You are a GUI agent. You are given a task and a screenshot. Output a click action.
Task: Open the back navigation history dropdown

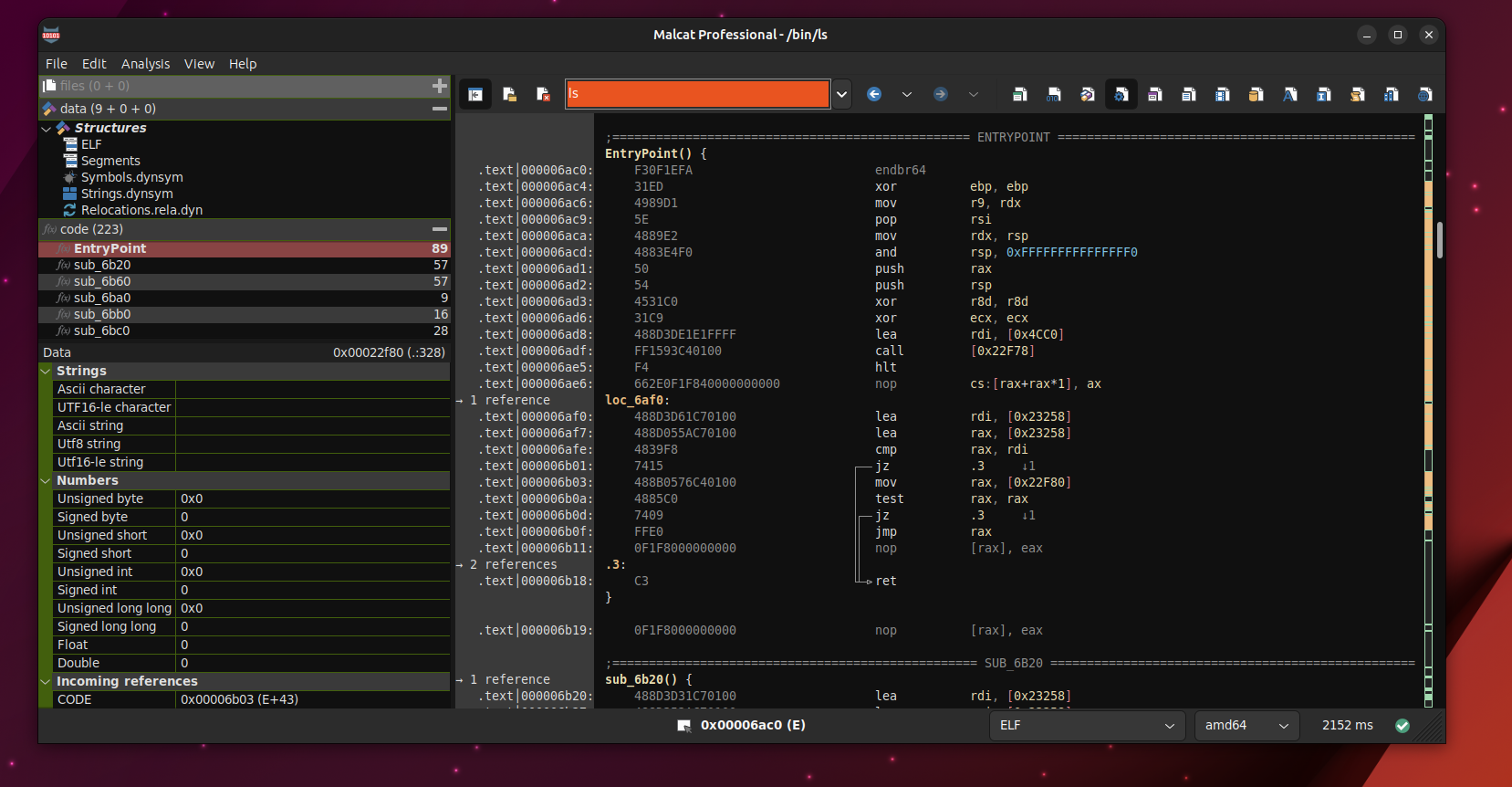pos(907,94)
